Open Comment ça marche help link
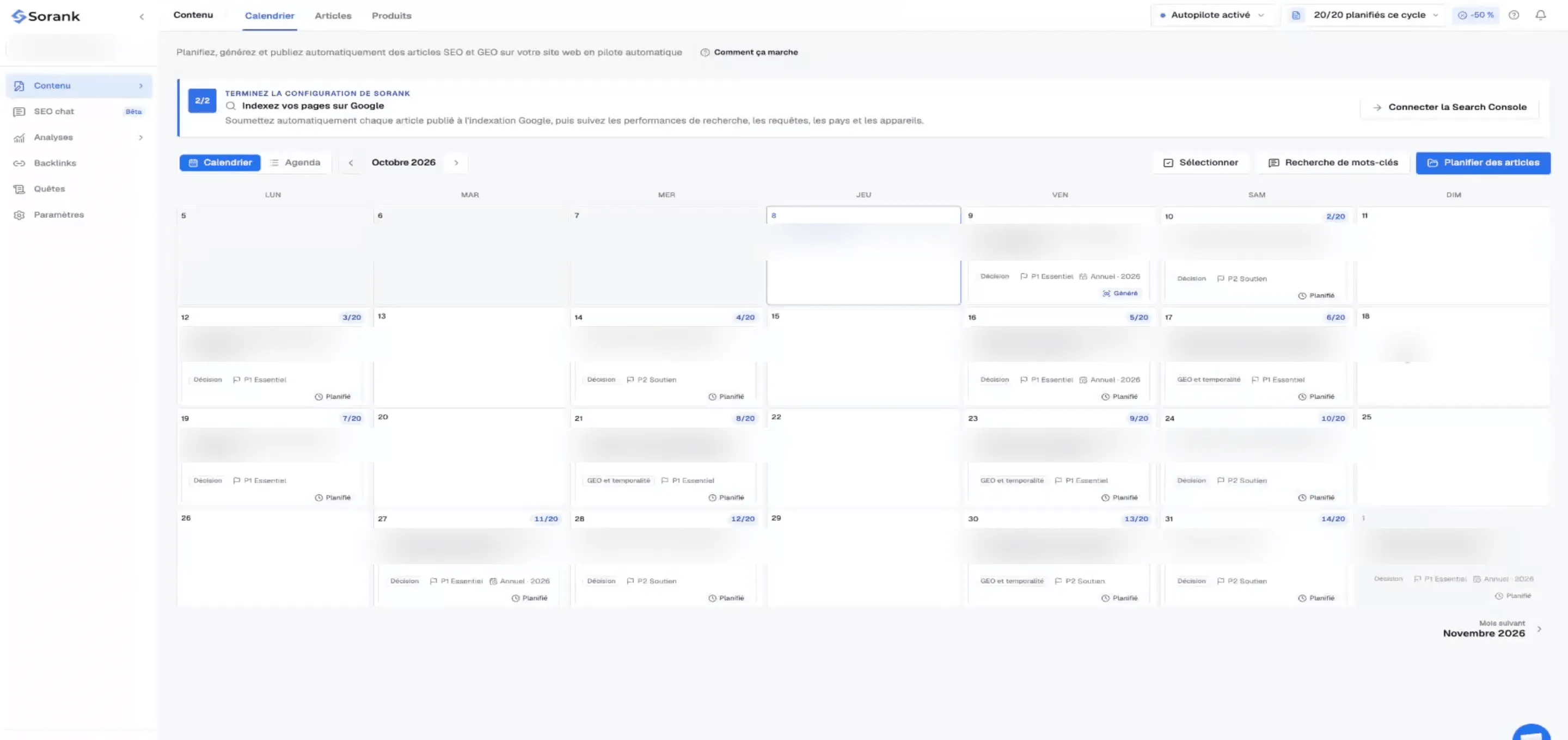 (749, 52)
